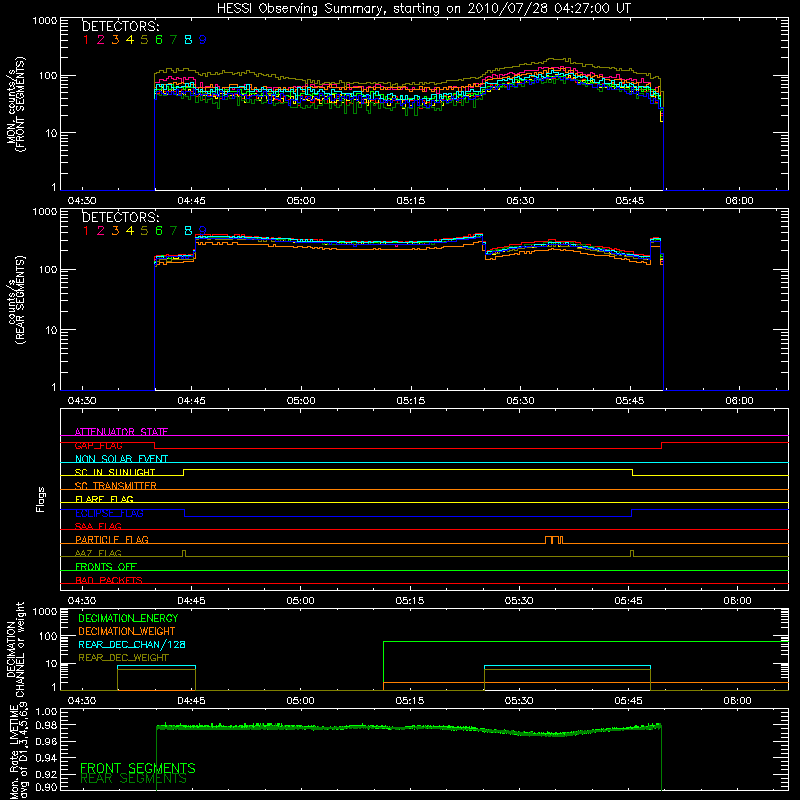Click the 04:45 tick under front segments plot
This screenshot has height=800, width=800.
point(191,201)
